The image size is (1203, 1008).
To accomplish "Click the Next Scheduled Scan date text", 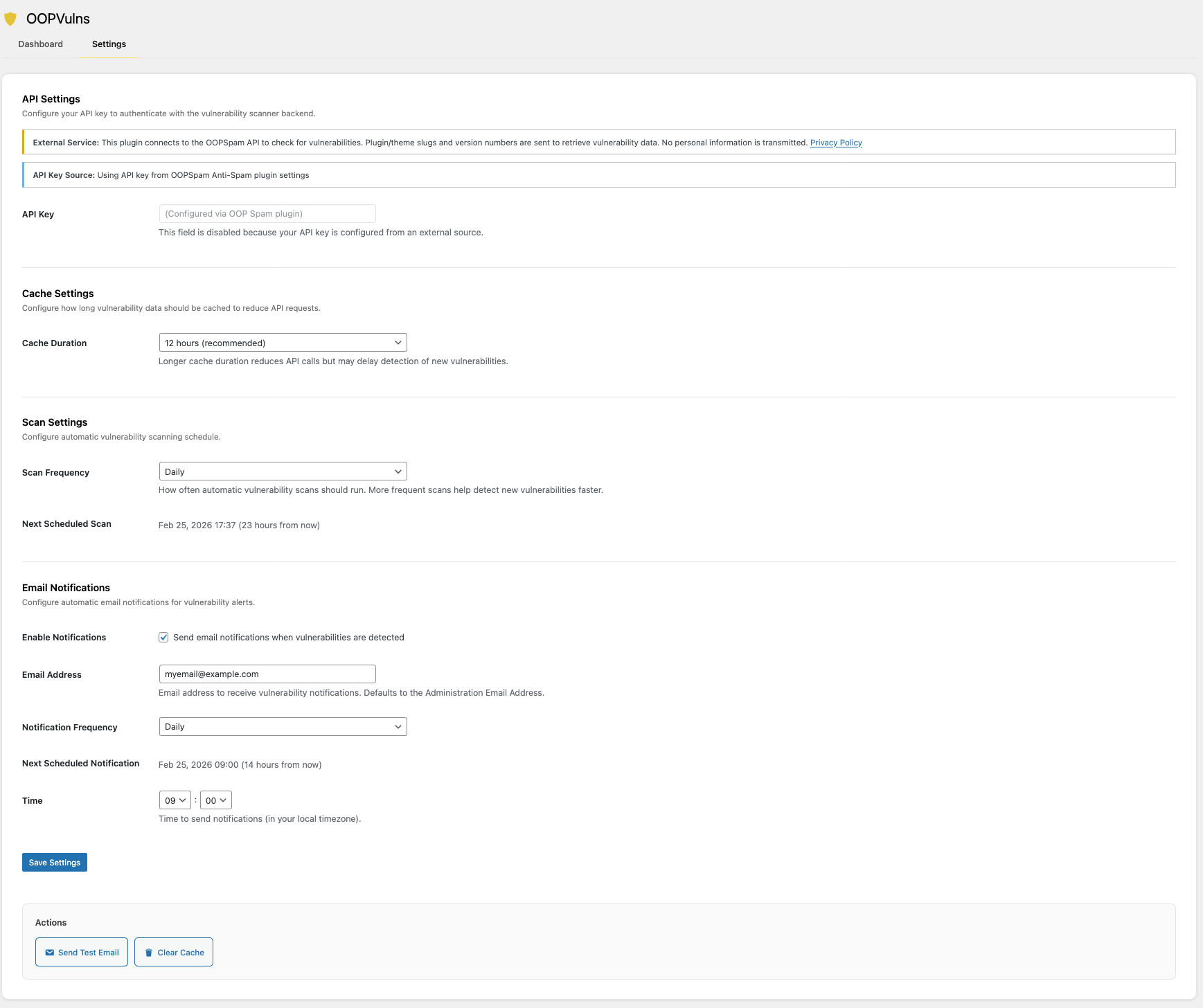I will tap(239, 525).
